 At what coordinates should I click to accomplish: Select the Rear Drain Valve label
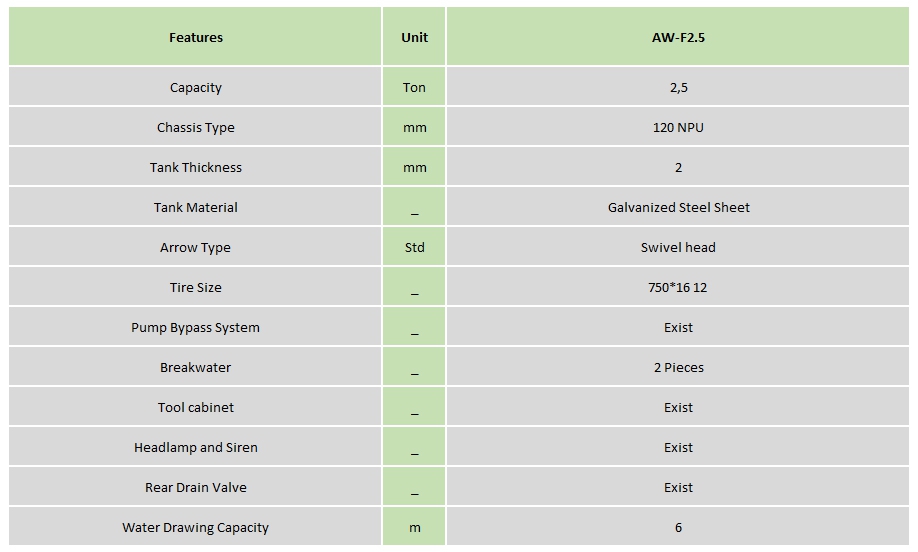[x=196, y=487]
